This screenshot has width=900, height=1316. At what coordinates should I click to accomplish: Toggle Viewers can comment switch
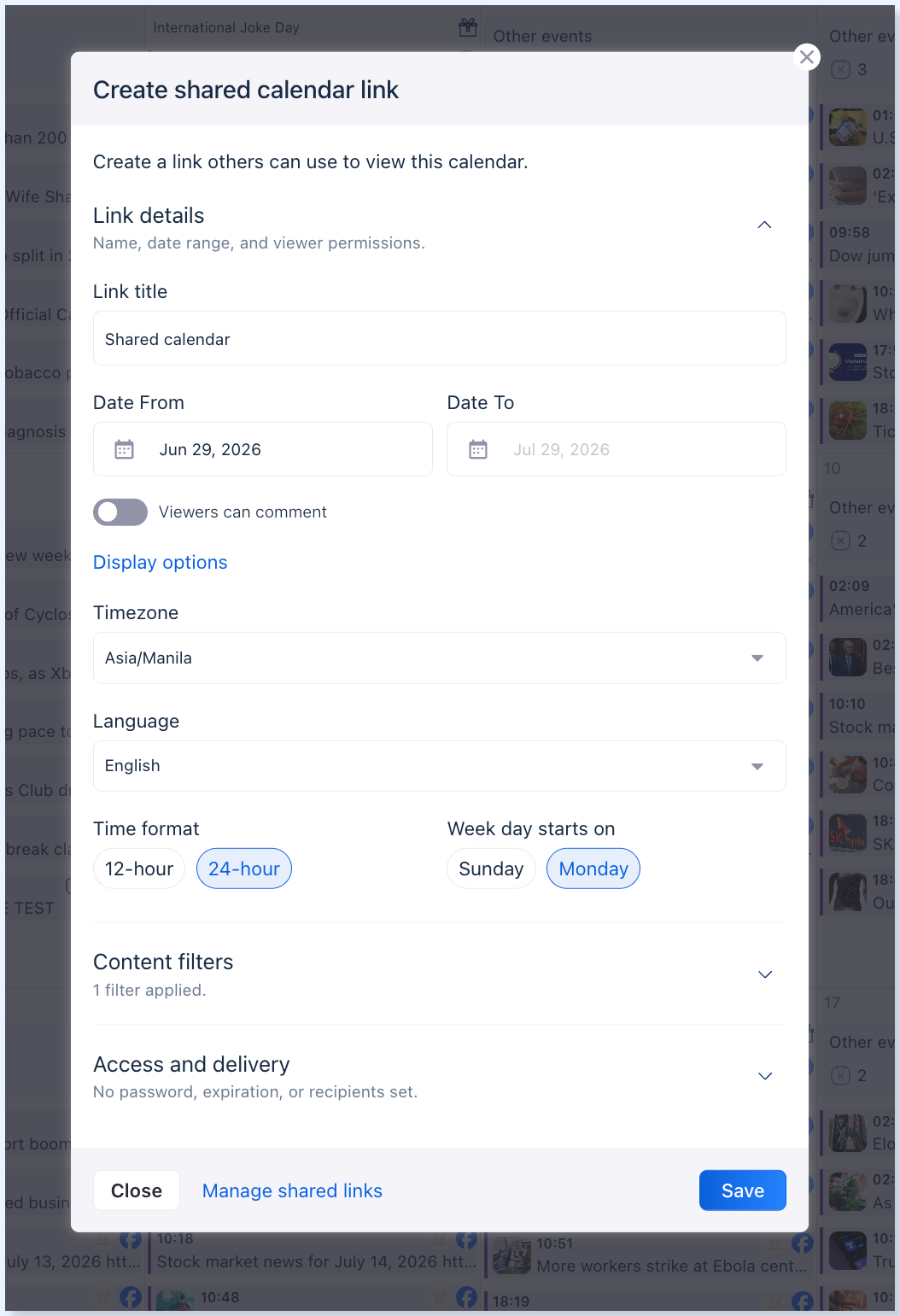coord(120,512)
